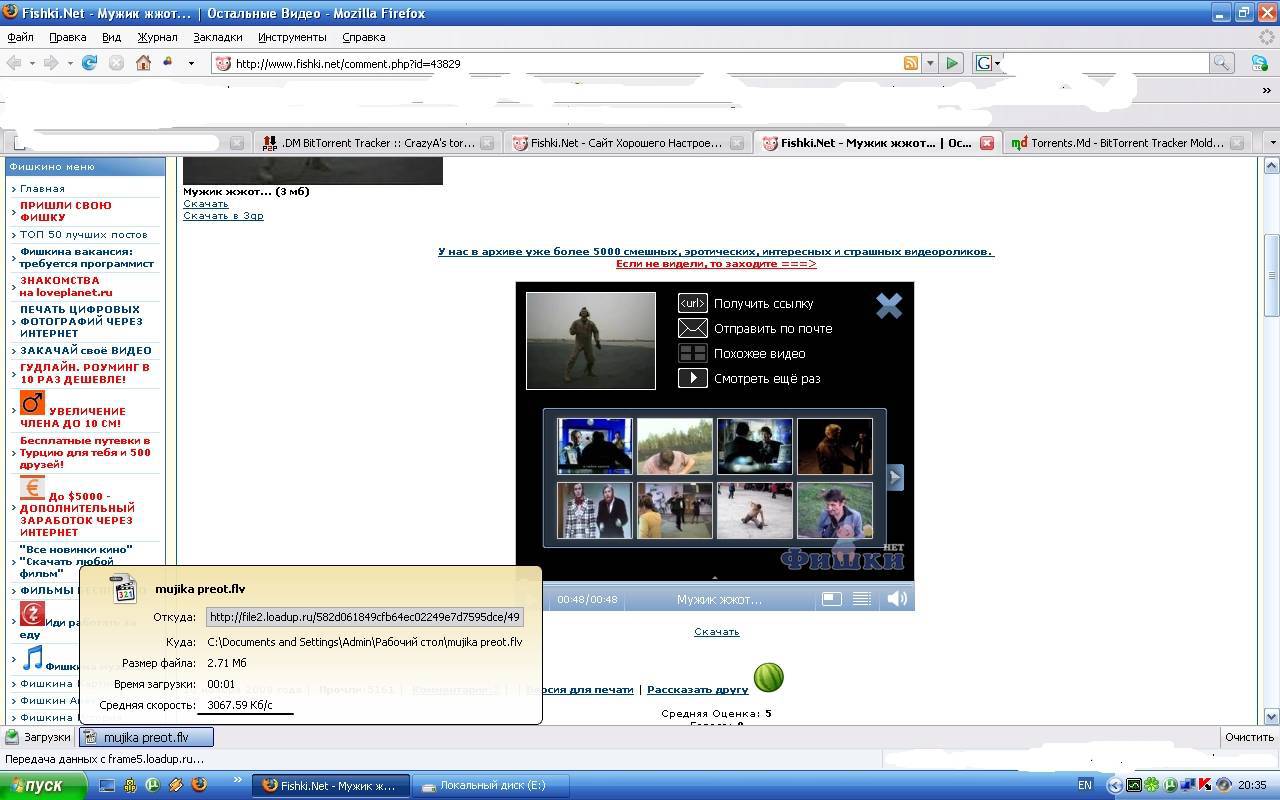Click the Show Desktop quick launch icon
This screenshot has height=800, width=1280.
click(x=107, y=785)
